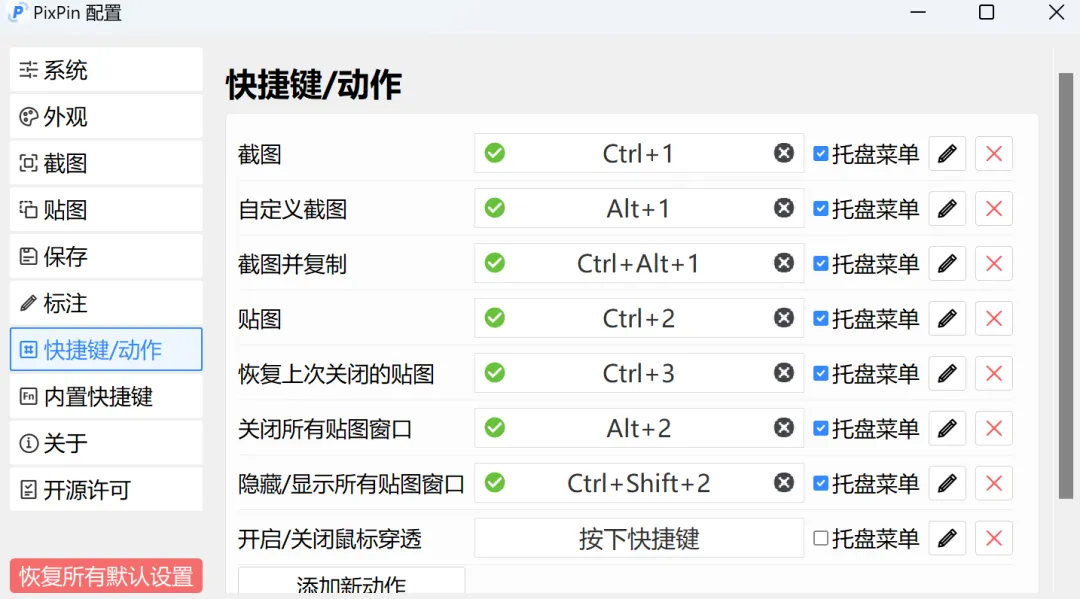
Task: Click the 恢复上次关闭的贴图 action label
Action: [336, 374]
